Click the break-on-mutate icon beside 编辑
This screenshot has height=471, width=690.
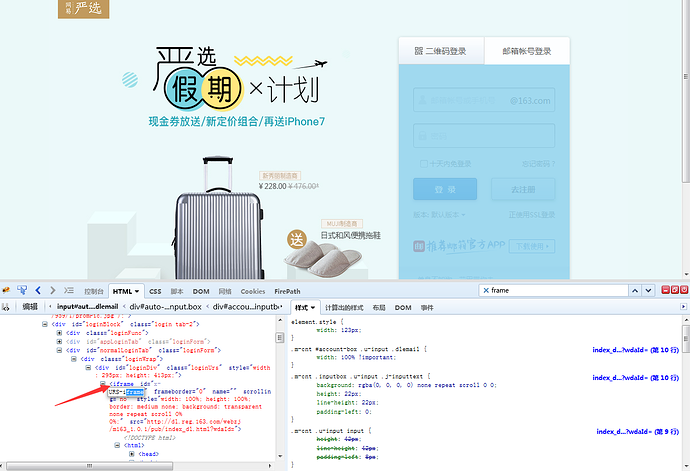(6, 307)
